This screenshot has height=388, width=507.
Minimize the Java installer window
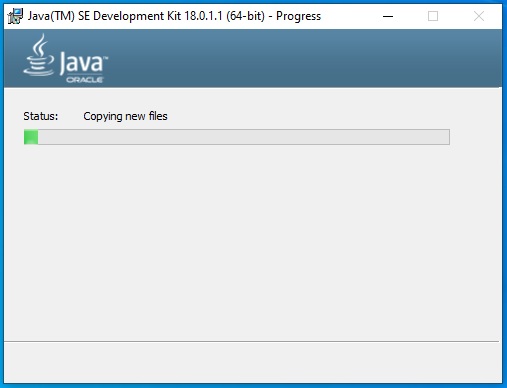point(388,16)
